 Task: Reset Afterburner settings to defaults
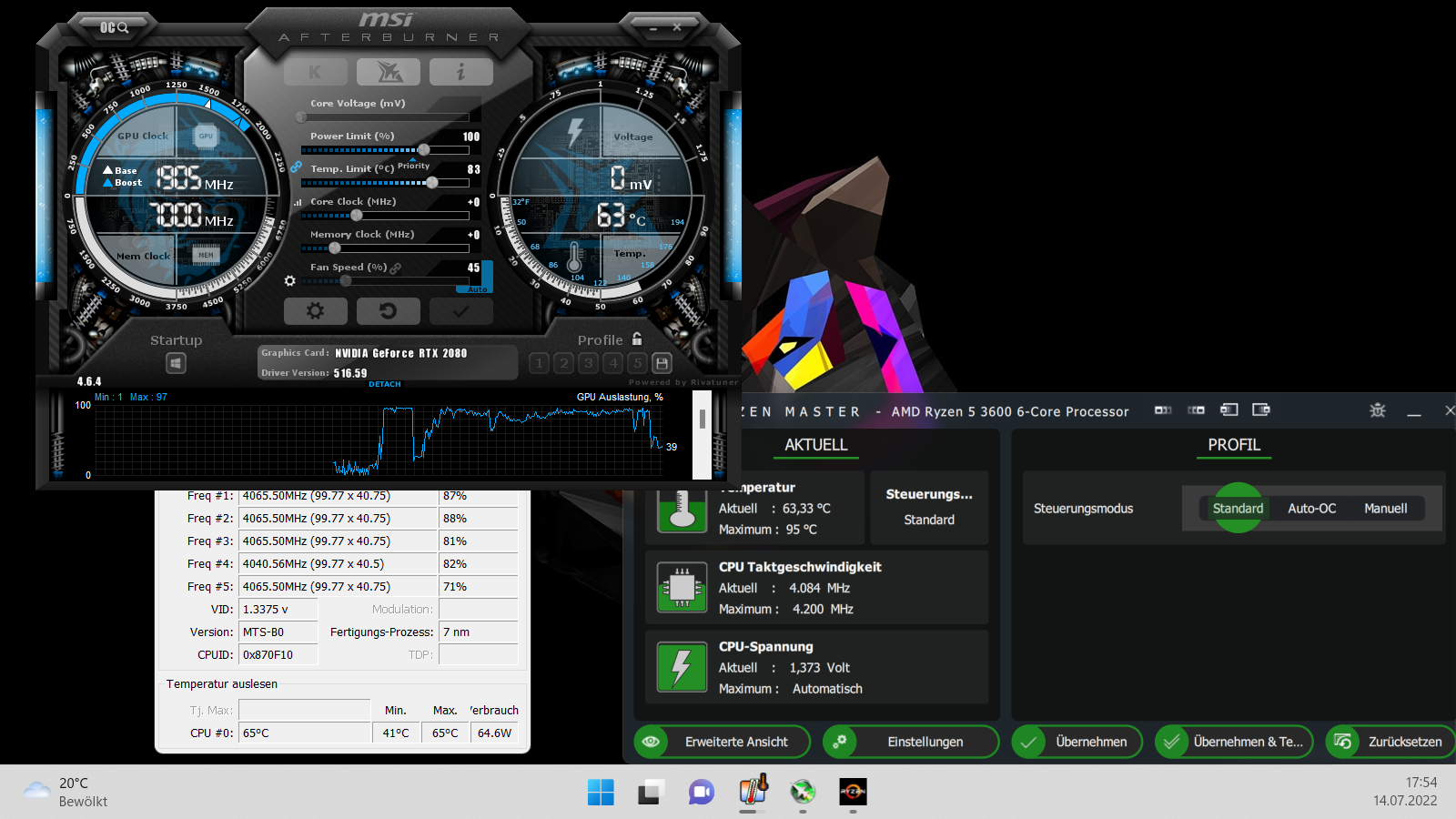tap(389, 311)
